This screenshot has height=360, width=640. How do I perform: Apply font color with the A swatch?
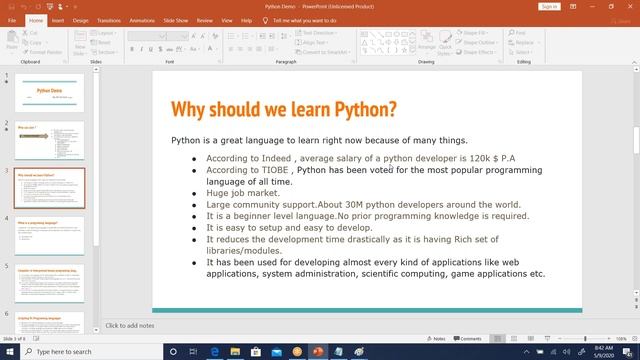[211, 49]
